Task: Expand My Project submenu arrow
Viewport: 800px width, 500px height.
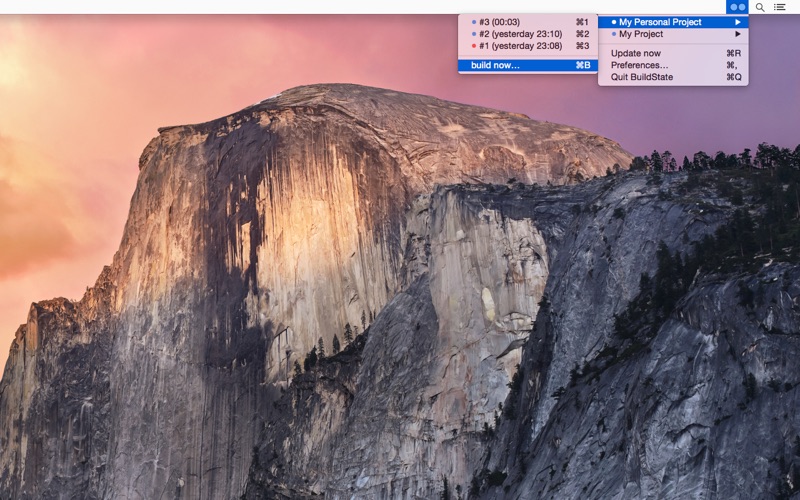Action: (738, 34)
